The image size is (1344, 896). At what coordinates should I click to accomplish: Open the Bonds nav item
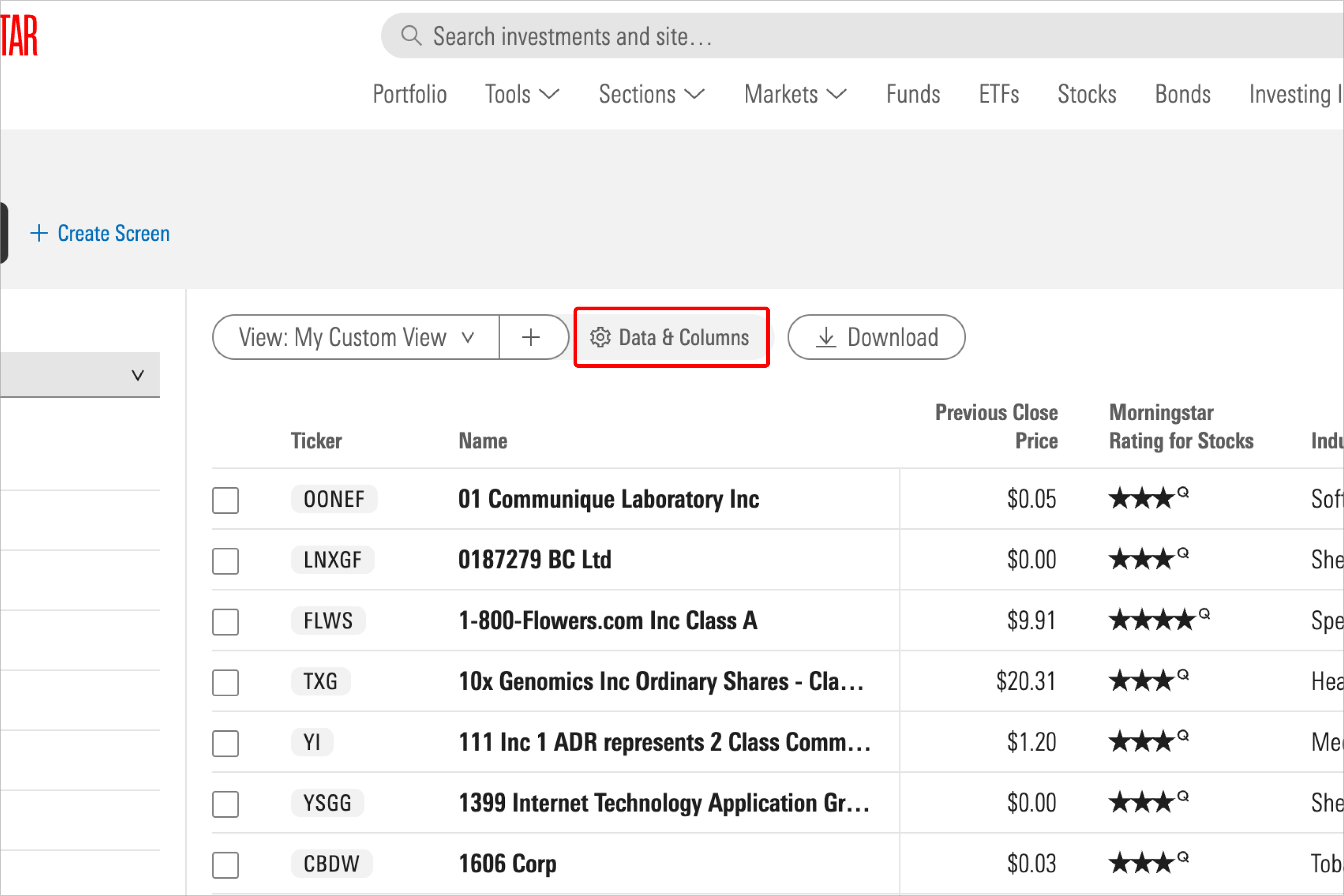(1183, 94)
